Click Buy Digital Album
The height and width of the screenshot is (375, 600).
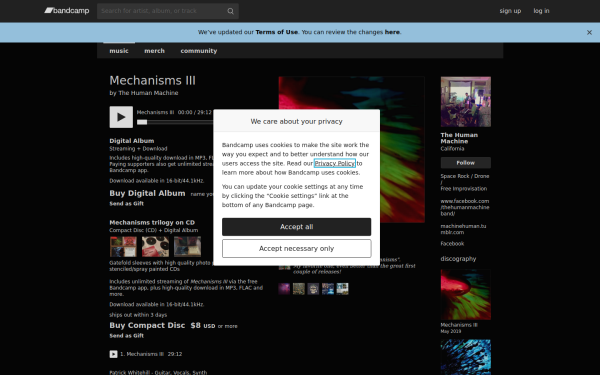click(x=147, y=193)
